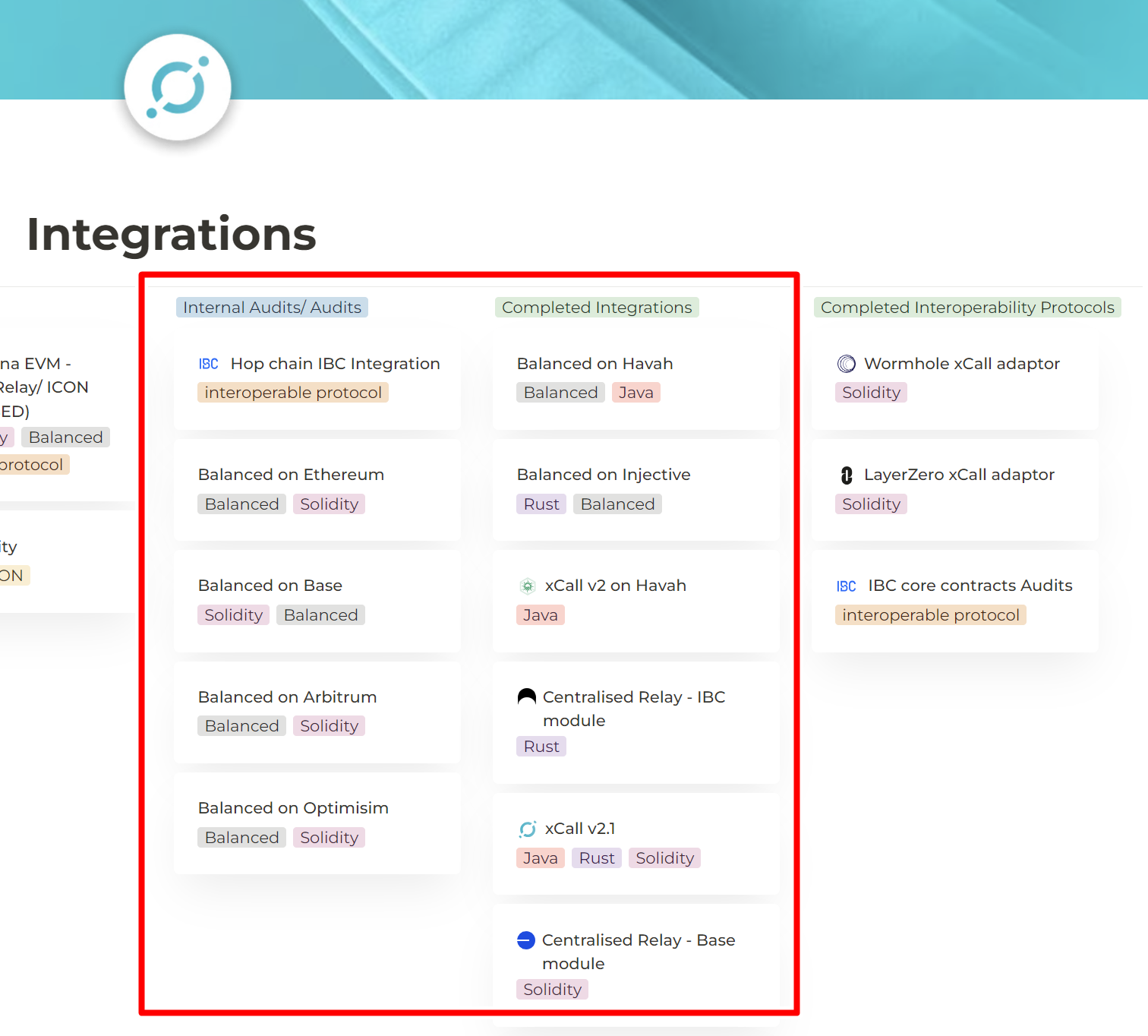Click interoperable protocol tag on IBC core contracts

[x=931, y=615]
